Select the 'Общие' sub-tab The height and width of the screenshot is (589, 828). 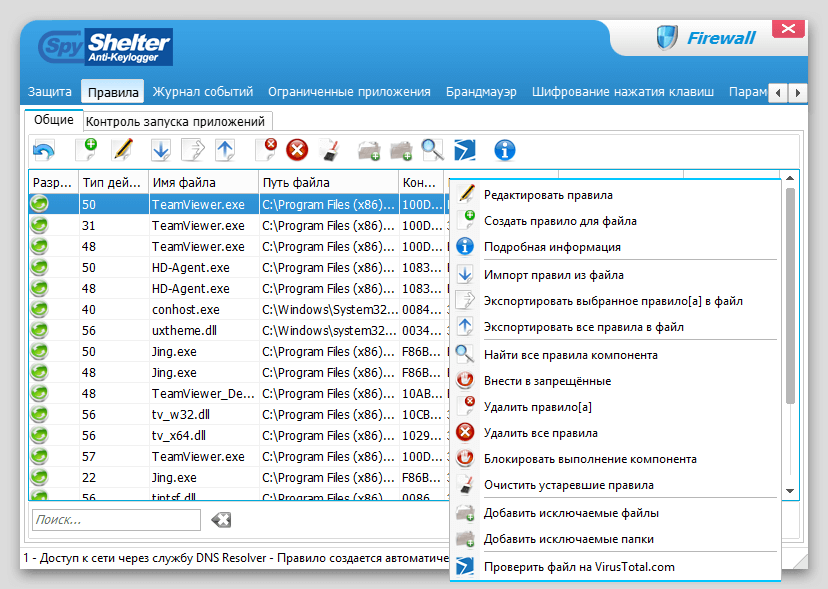point(54,120)
